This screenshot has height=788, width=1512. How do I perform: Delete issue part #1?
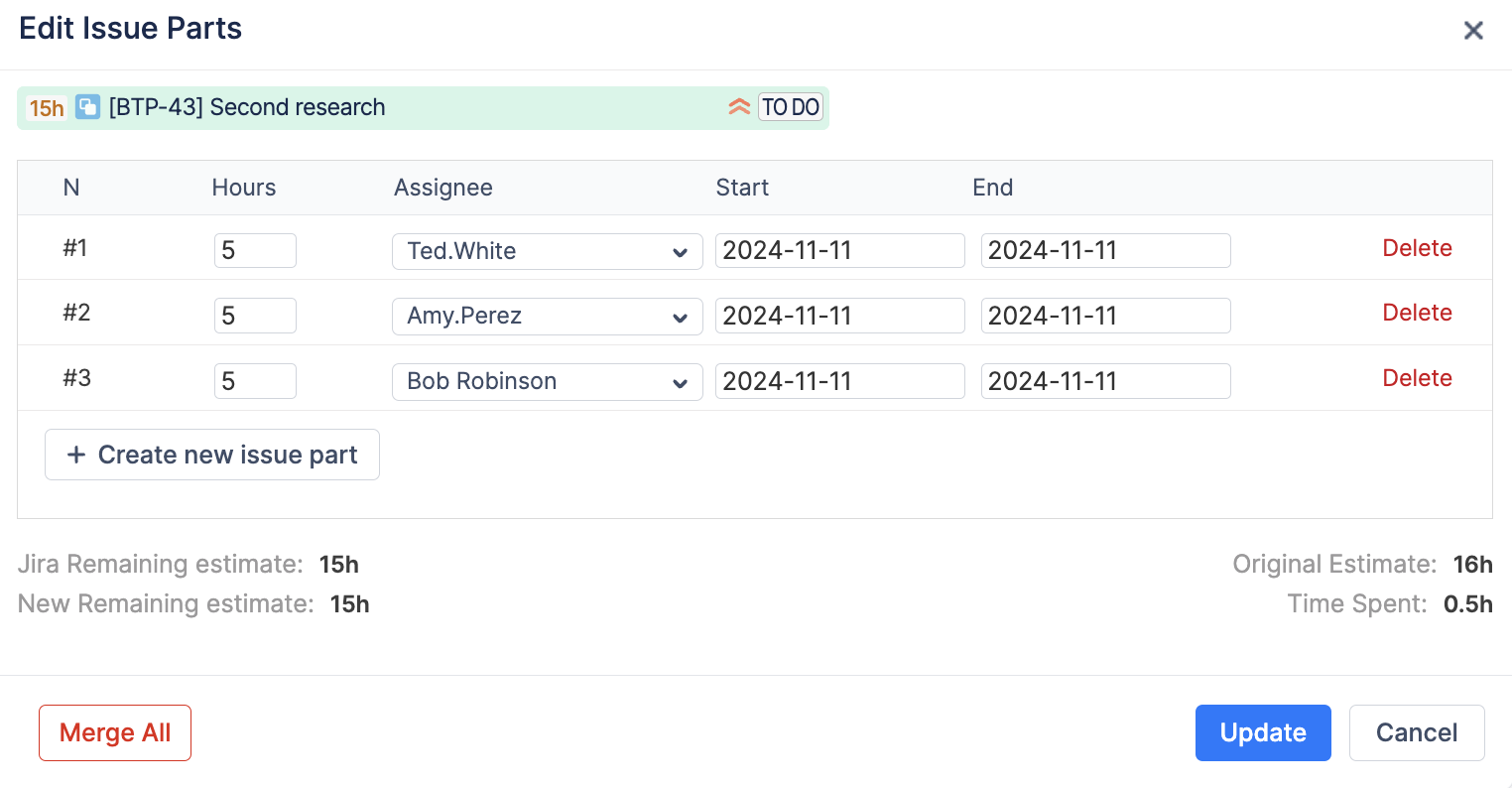tap(1417, 248)
